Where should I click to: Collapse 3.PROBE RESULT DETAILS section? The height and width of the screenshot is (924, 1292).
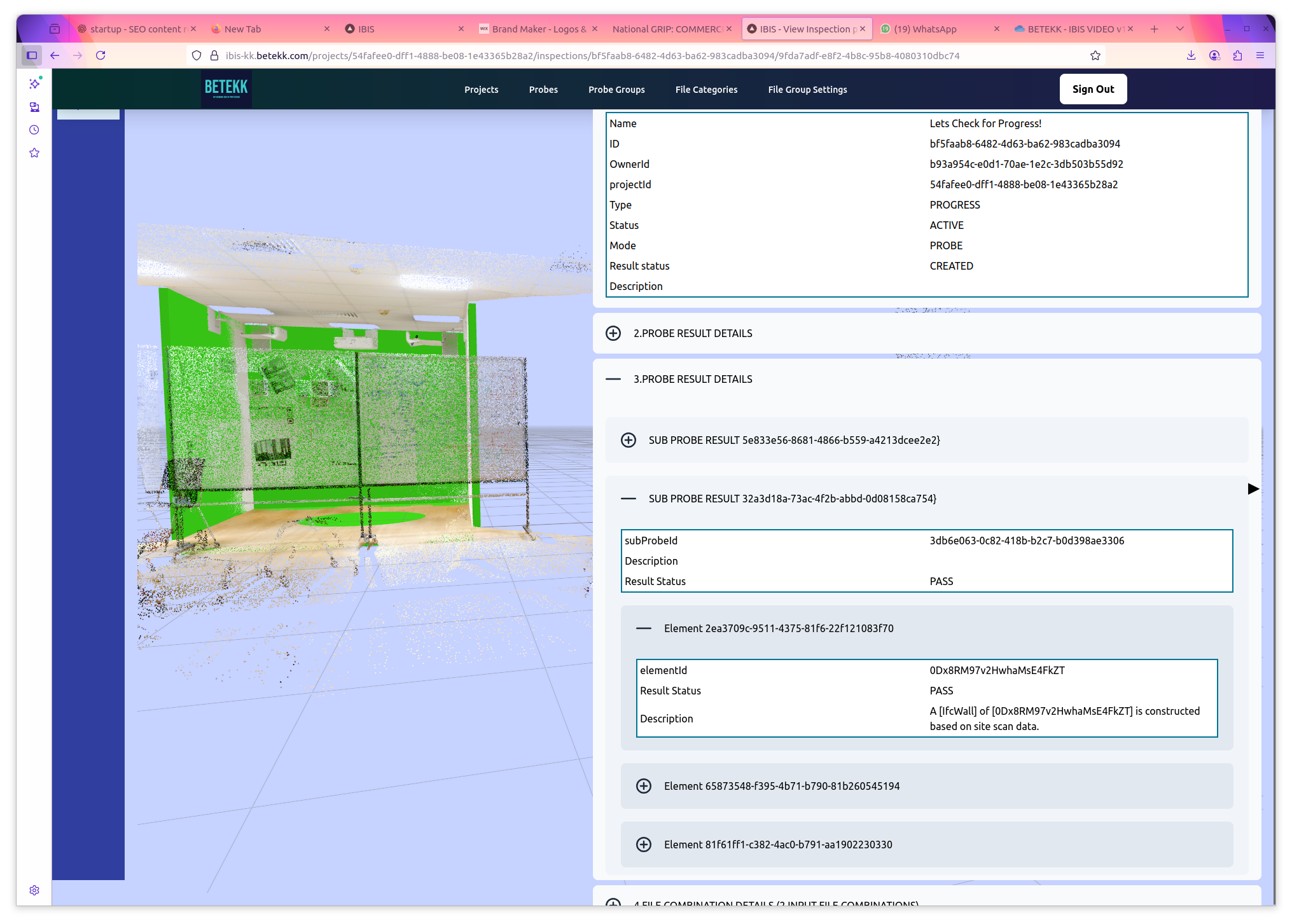click(613, 379)
